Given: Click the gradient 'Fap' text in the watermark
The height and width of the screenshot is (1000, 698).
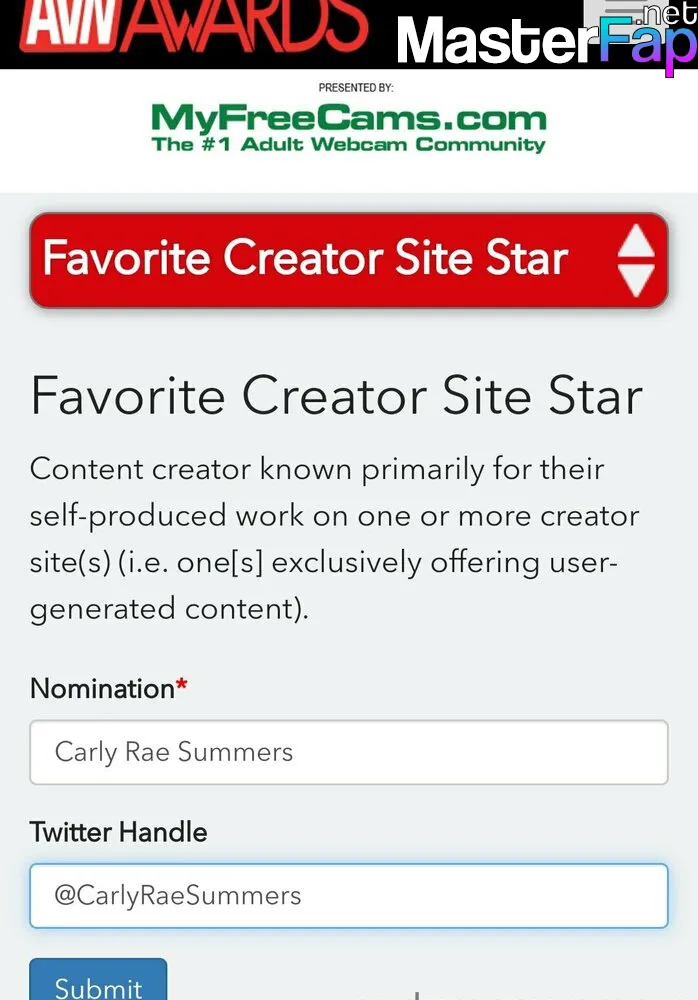Looking at the screenshot, I should 648,43.
